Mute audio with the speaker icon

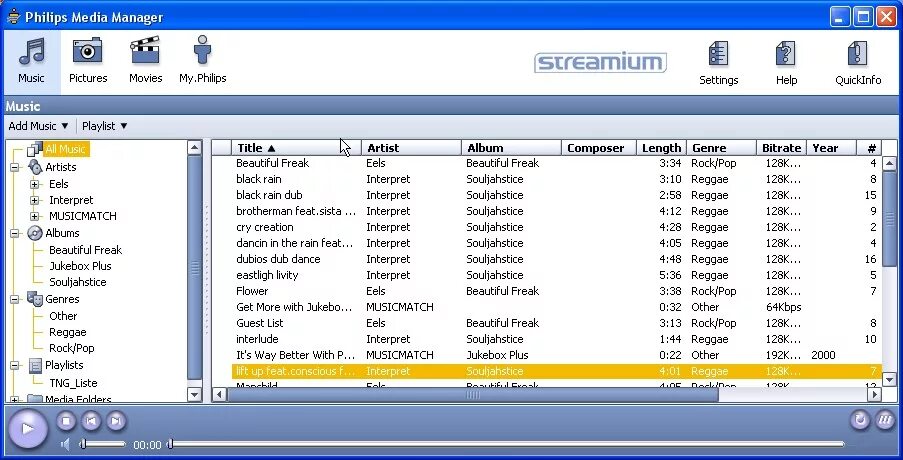tap(66, 444)
